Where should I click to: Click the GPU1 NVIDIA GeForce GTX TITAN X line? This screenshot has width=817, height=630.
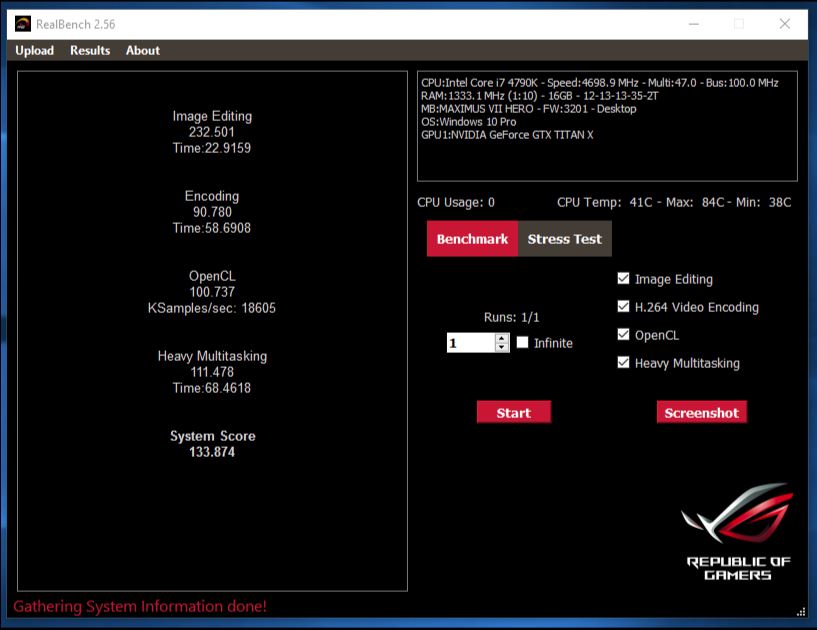click(507, 135)
